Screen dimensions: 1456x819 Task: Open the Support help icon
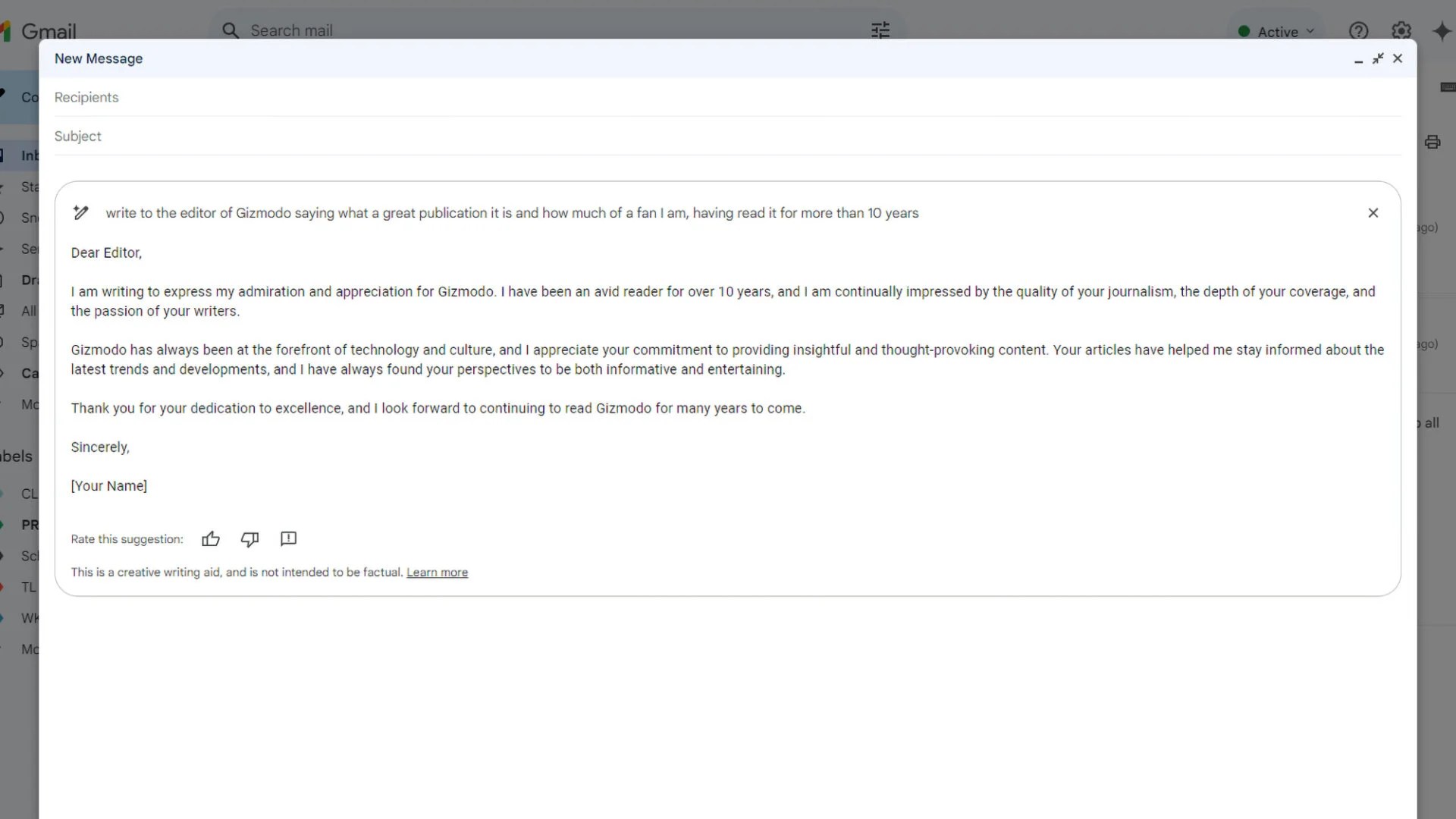[x=1358, y=31]
